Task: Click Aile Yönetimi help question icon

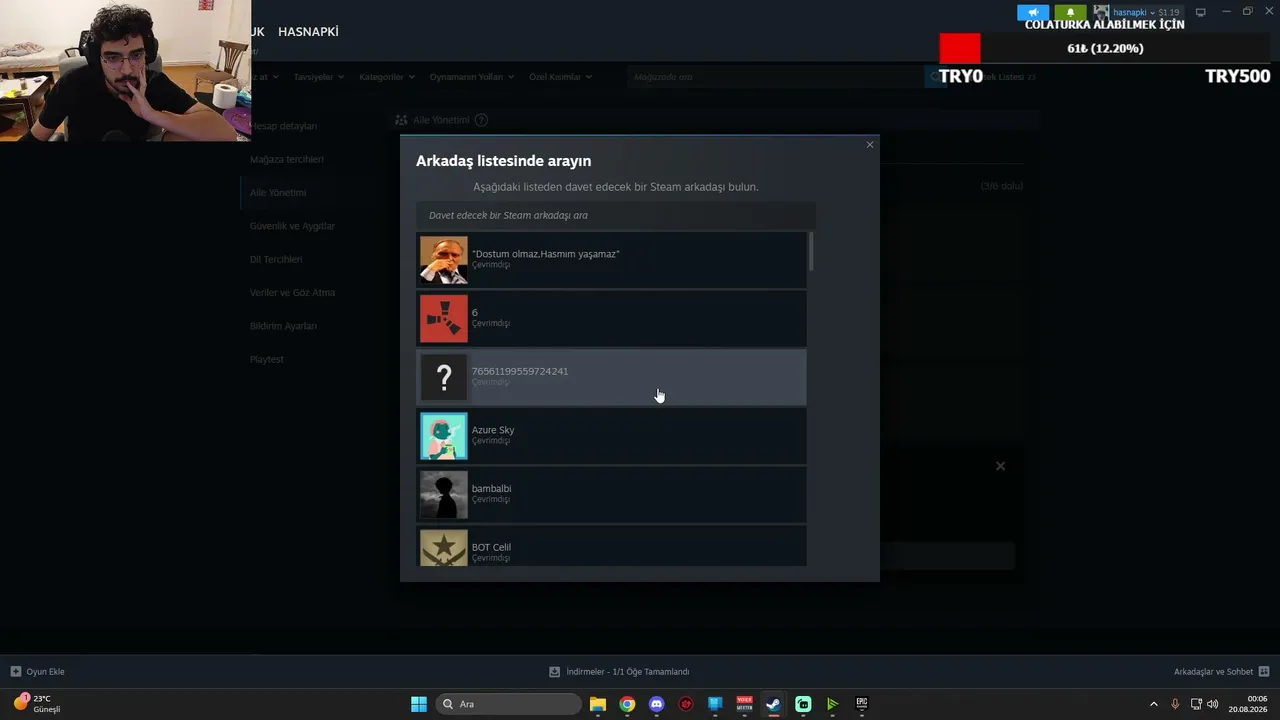Action: pyautogui.click(x=481, y=120)
